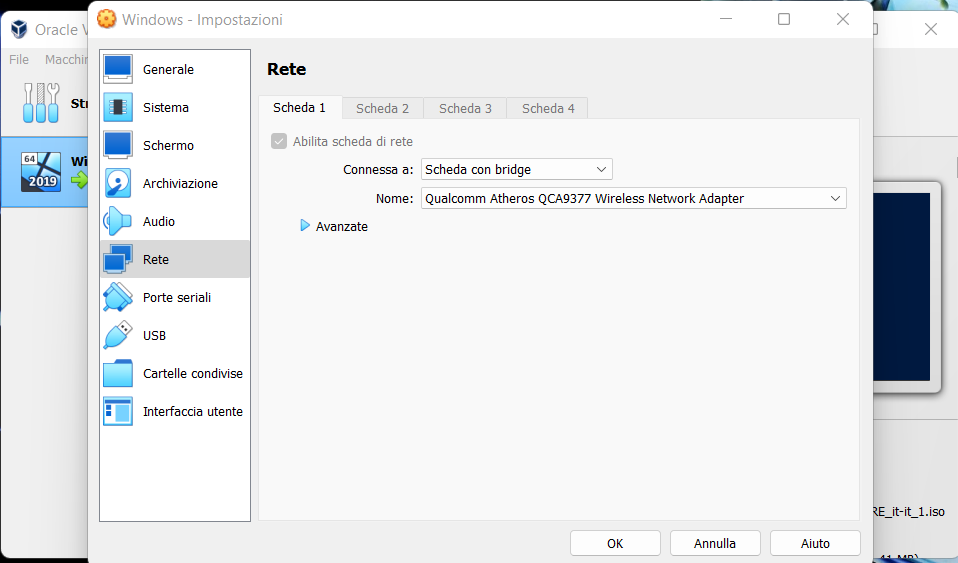Switch to Scheda 3 tab

465,109
